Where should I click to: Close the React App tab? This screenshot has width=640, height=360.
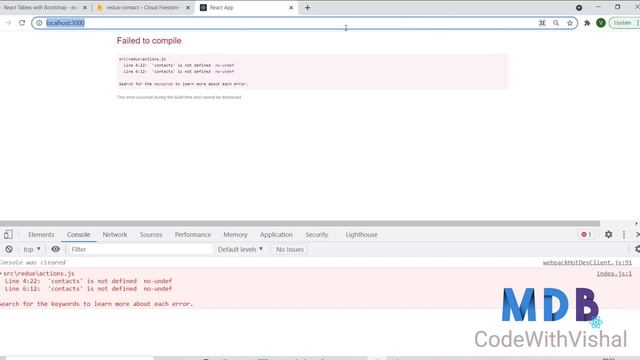291,7
